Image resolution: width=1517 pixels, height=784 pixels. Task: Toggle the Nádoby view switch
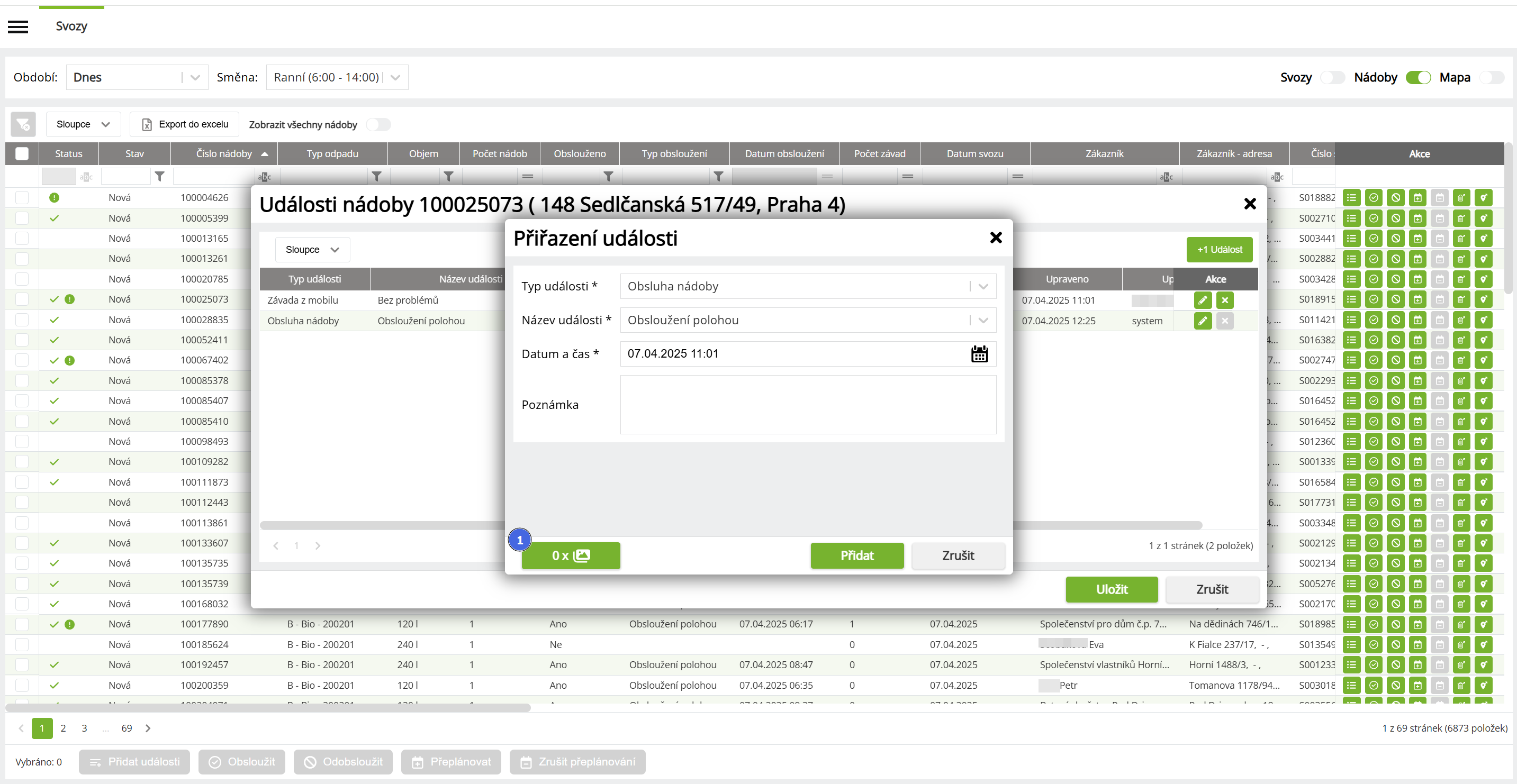click(1418, 77)
